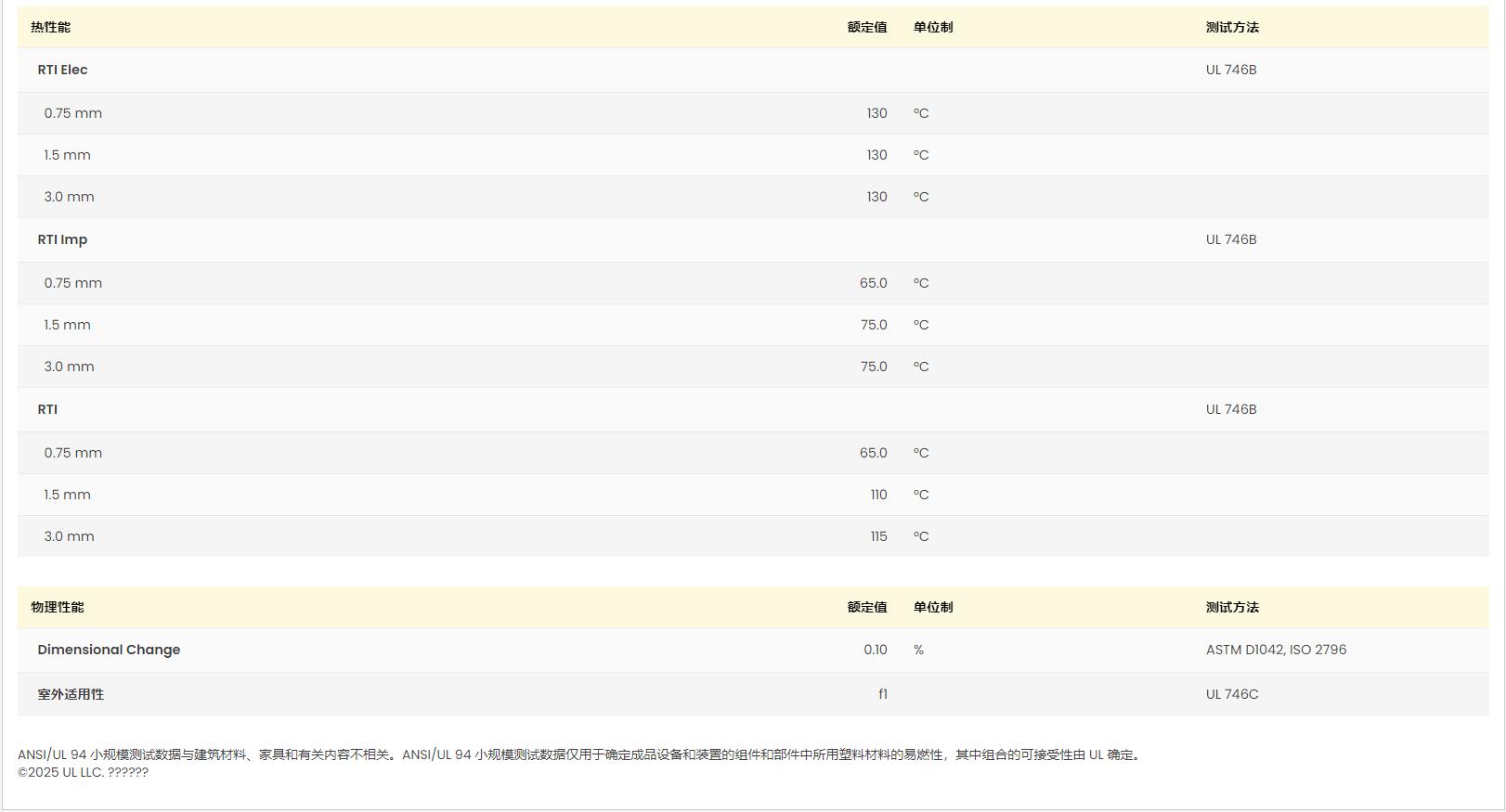Click the "室外适用性" row label
The image size is (1506, 812).
pos(71,694)
